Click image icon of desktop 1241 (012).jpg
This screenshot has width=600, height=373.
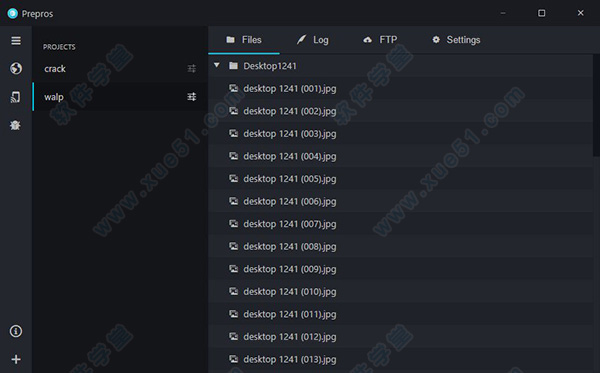click(x=233, y=337)
